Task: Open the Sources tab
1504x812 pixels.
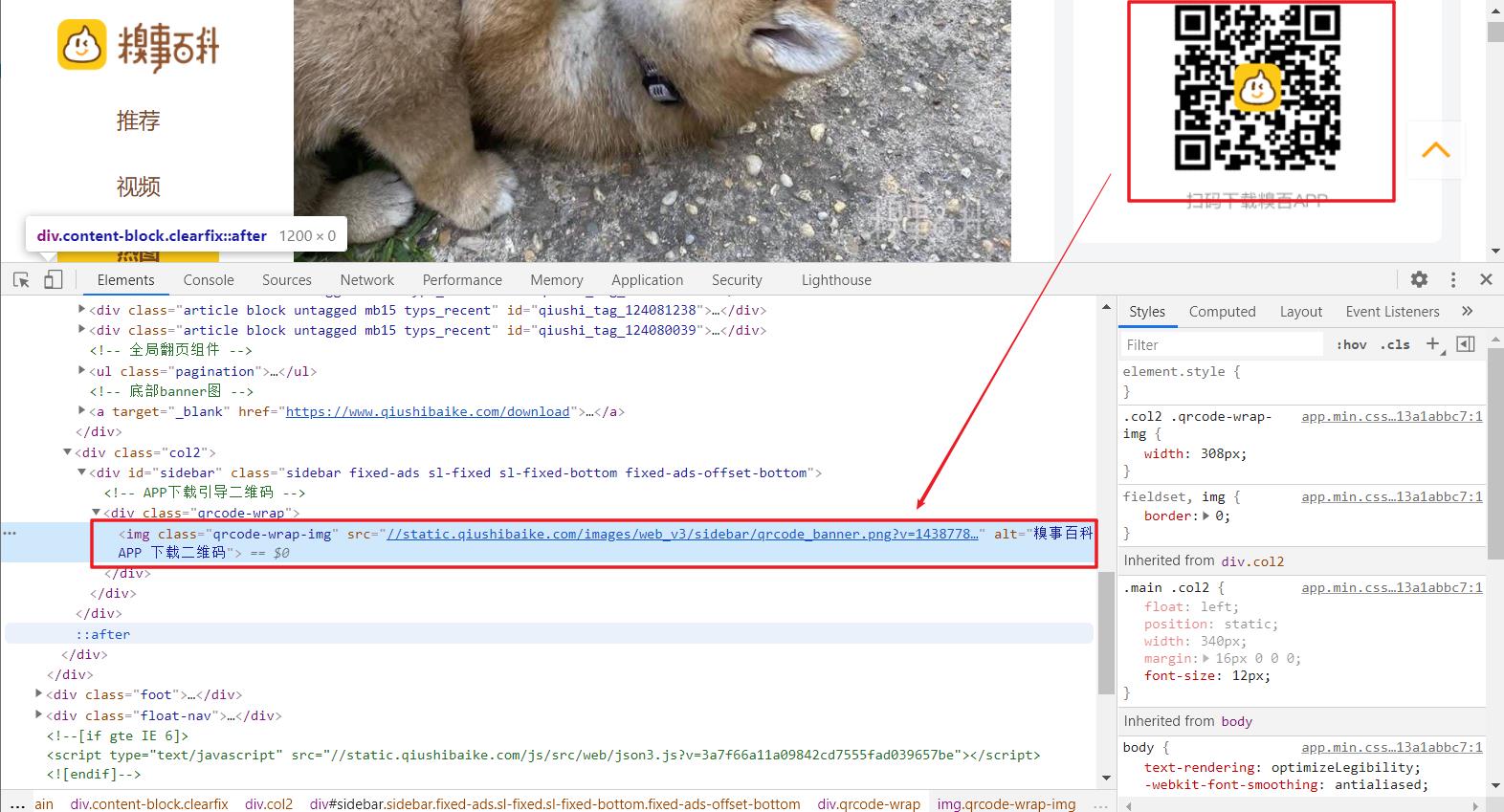Action: (287, 279)
